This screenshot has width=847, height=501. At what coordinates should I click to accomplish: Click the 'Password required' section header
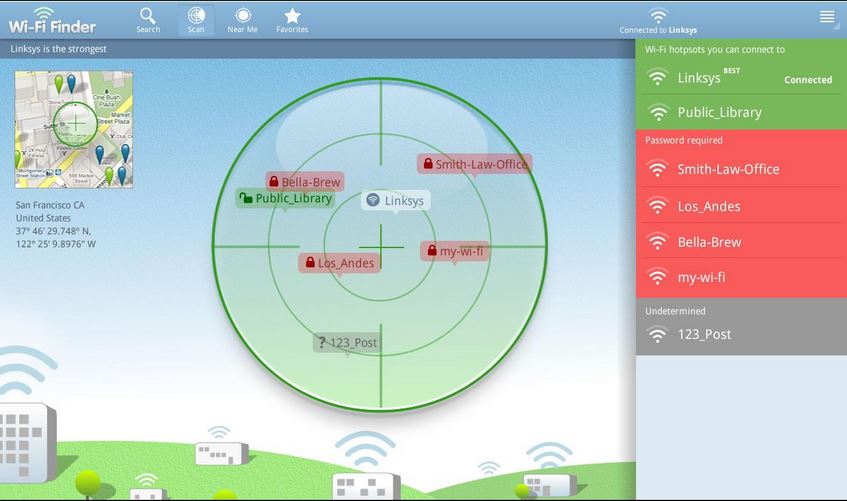coord(683,141)
